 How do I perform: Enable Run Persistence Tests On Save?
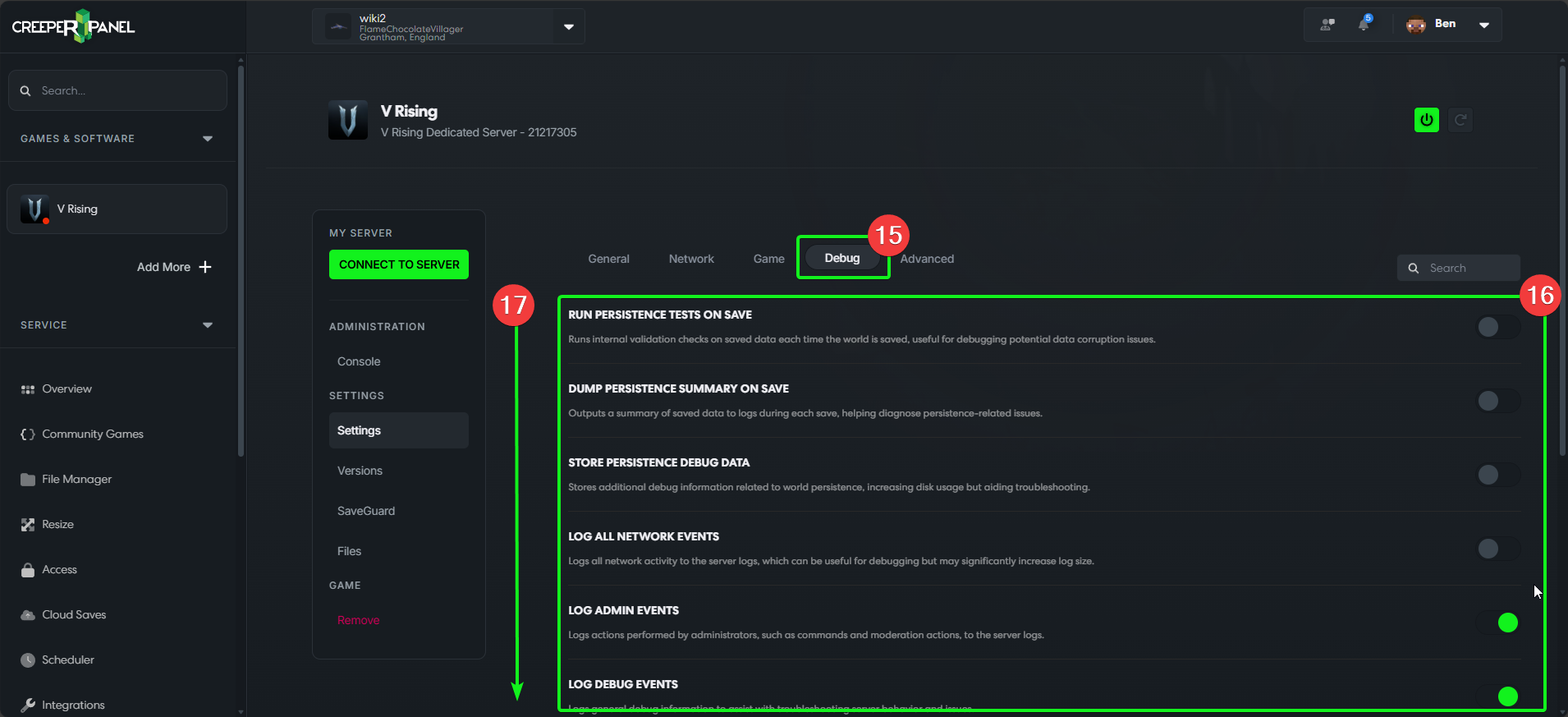point(1498,327)
